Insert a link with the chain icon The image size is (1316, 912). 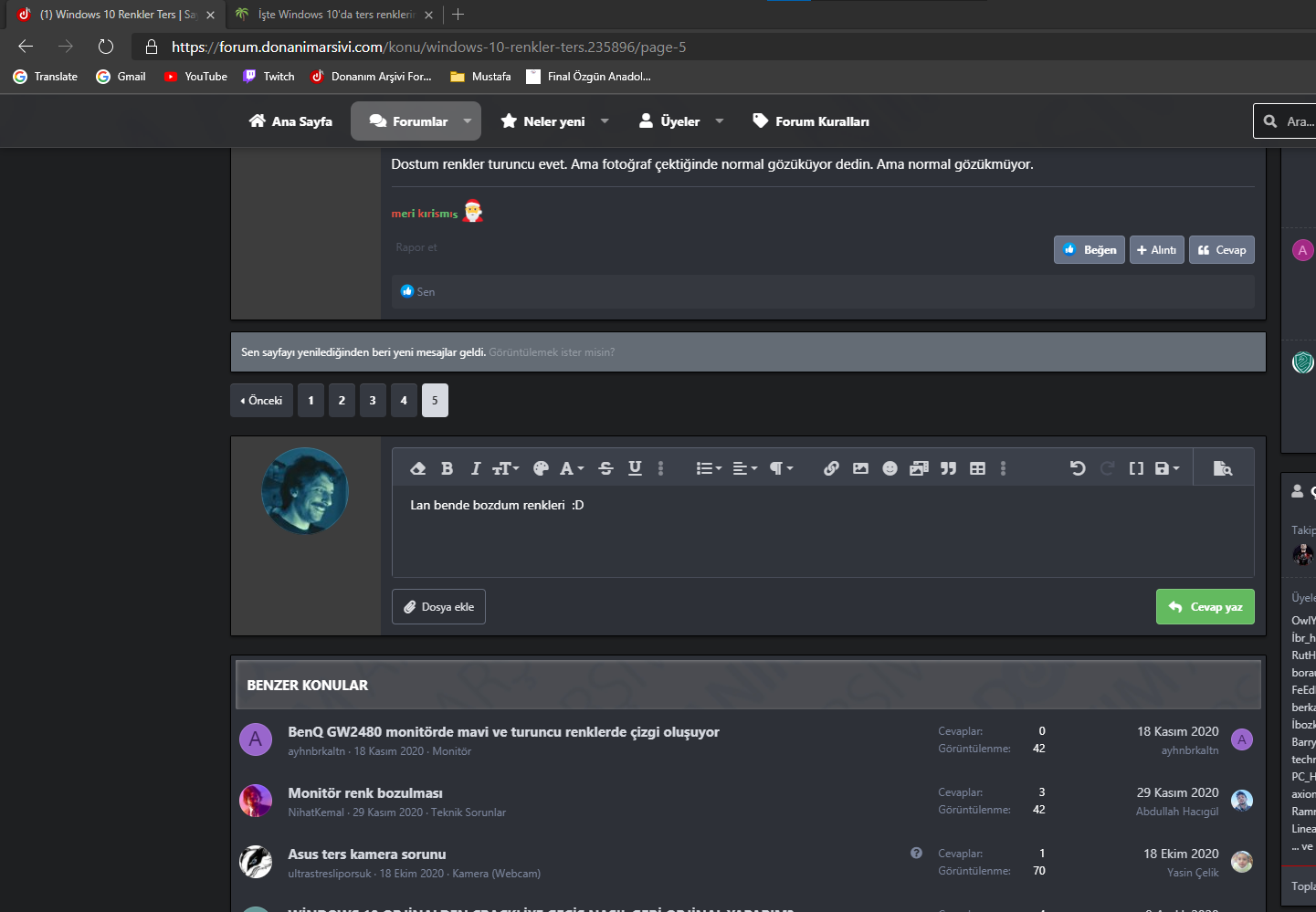click(x=831, y=468)
